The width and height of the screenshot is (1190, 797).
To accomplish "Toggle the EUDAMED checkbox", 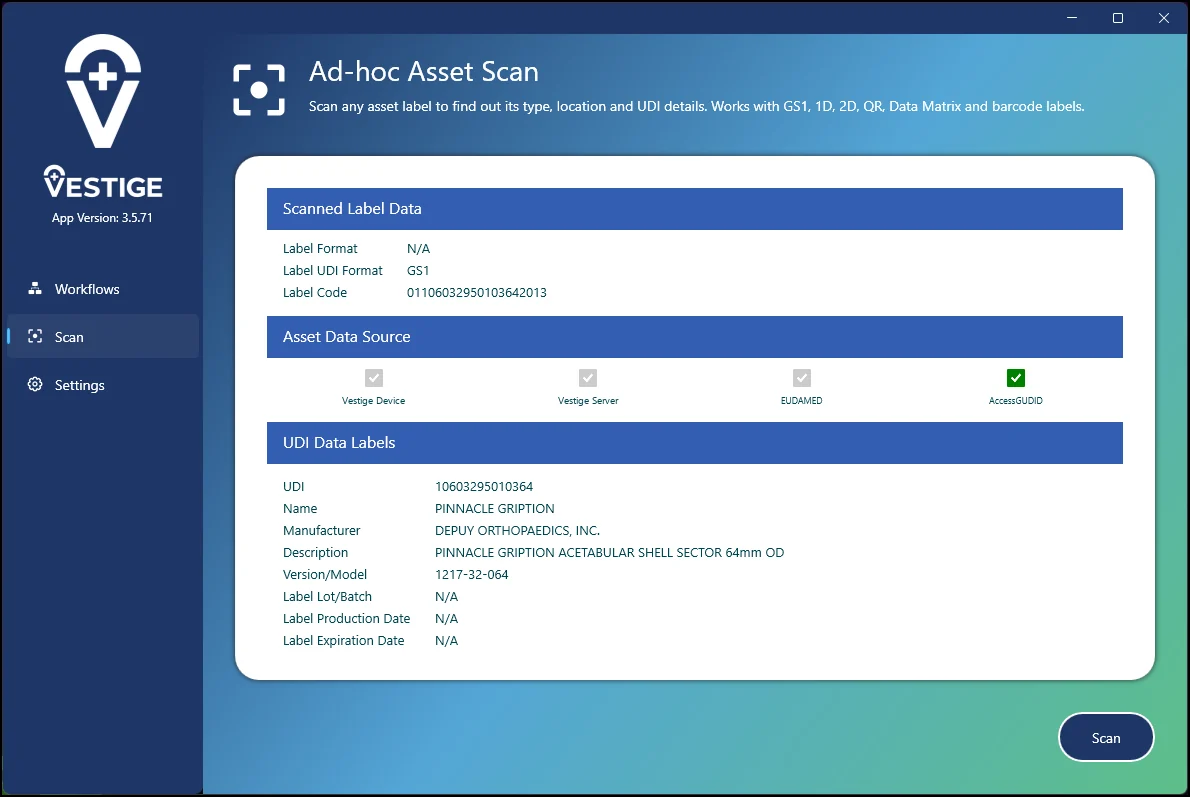I will coord(801,377).
